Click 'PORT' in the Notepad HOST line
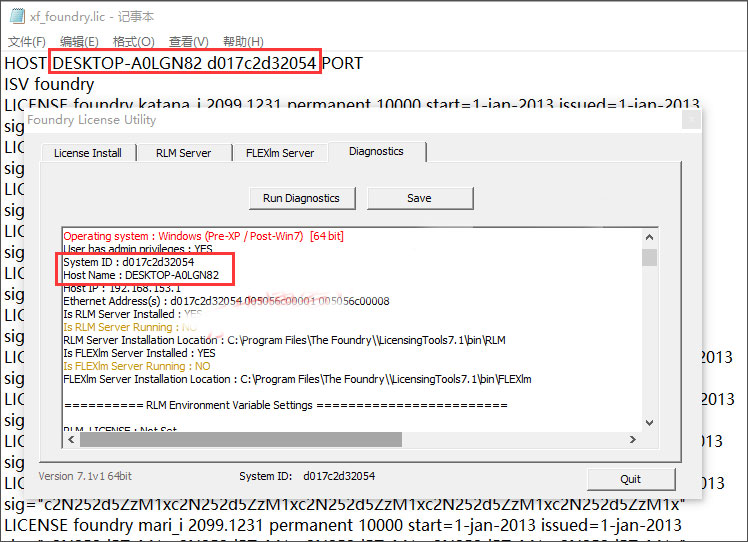The width and height of the screenshot is (748, 542). pos(343,63)
